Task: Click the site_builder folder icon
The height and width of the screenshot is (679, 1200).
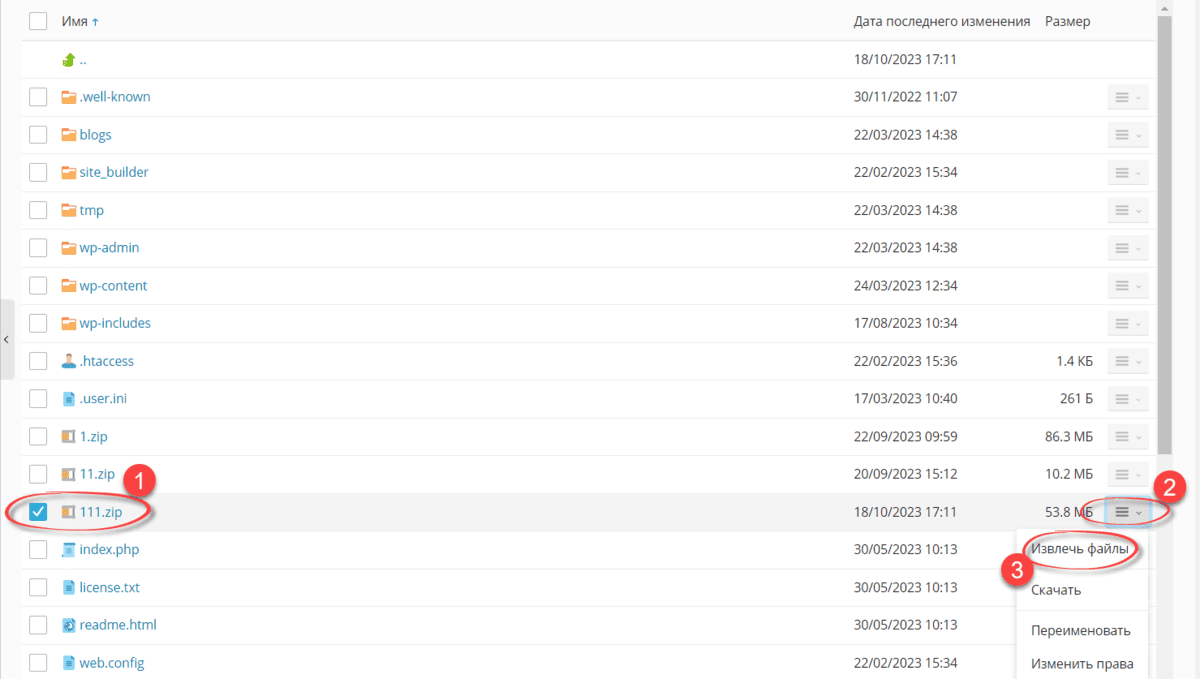Action: pos(68,173)
